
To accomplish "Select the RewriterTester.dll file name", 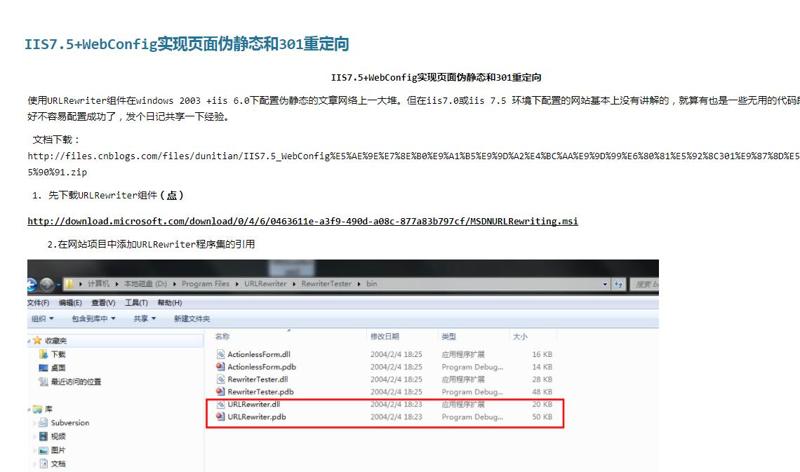I will click(x=258, y=379).
